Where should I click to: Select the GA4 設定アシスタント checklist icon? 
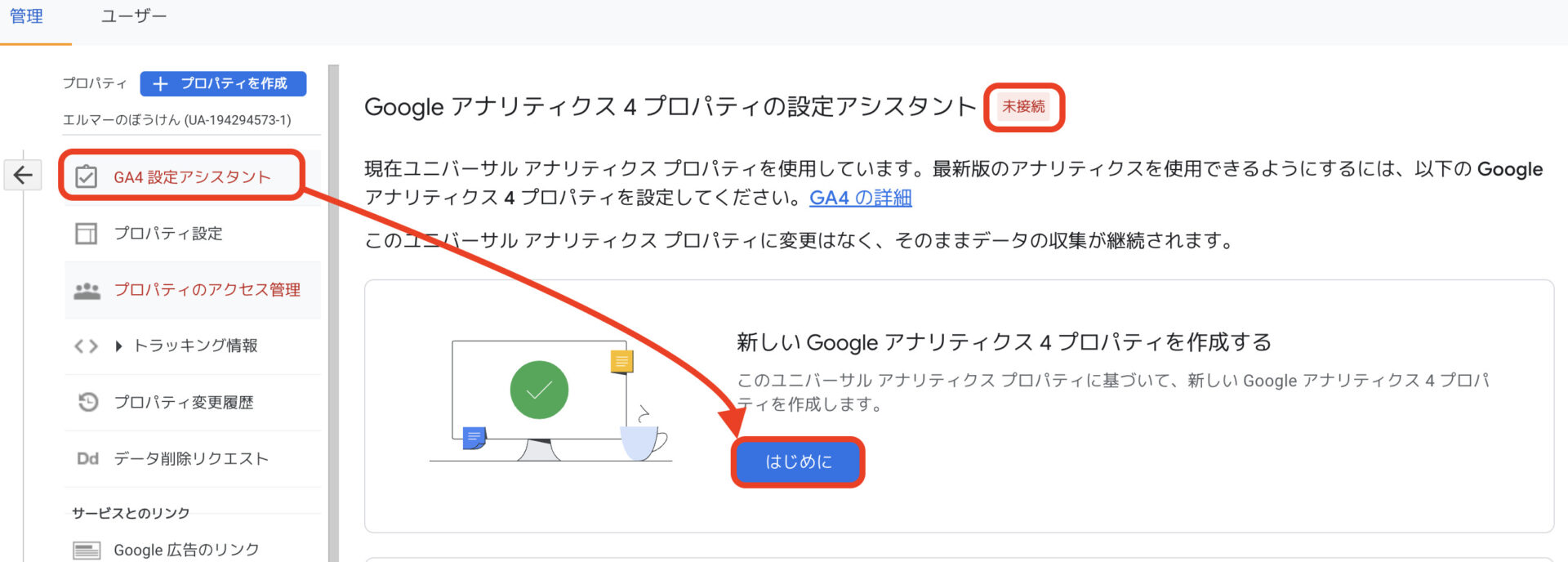86,176
